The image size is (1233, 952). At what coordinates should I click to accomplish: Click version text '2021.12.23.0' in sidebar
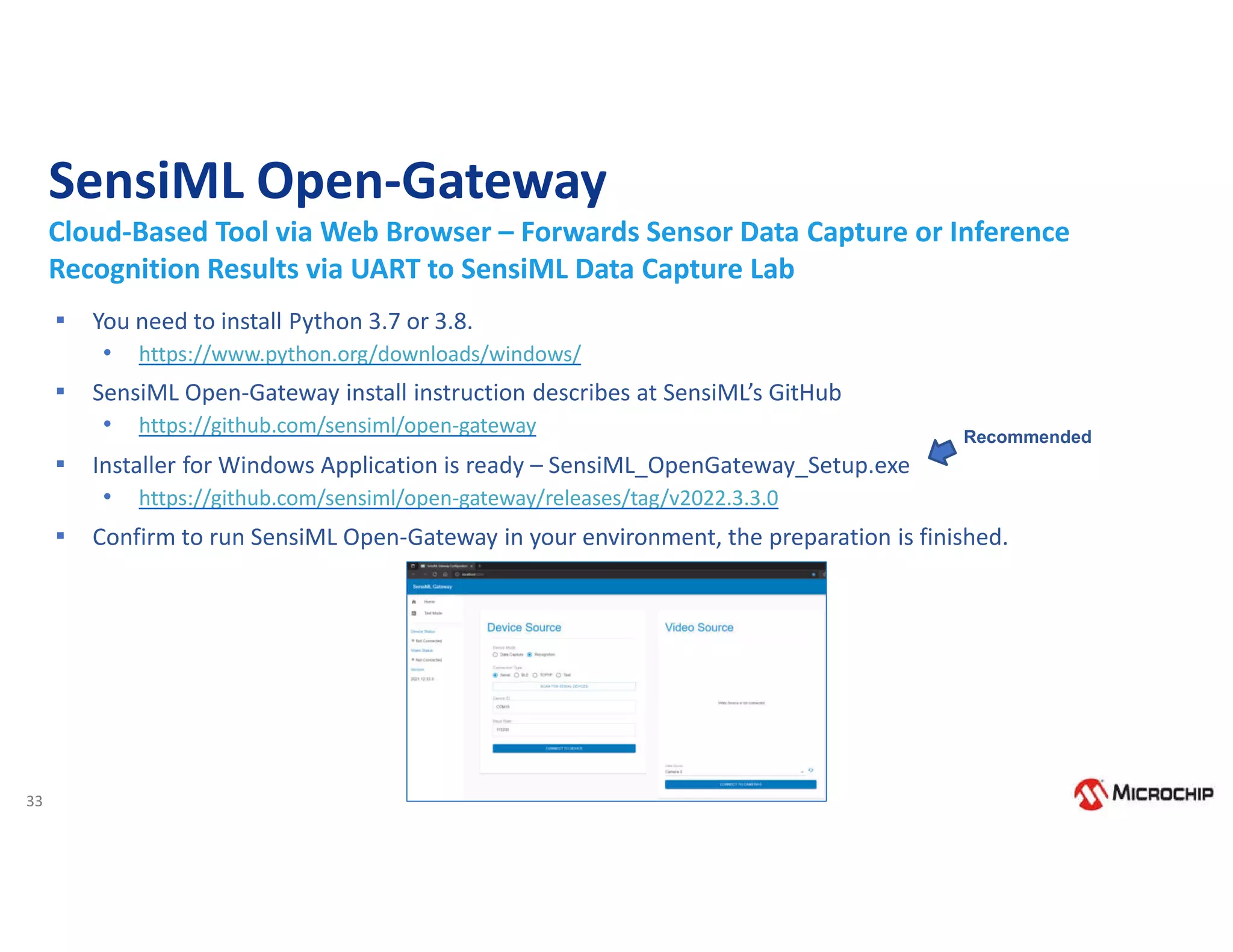pos(422,679)
